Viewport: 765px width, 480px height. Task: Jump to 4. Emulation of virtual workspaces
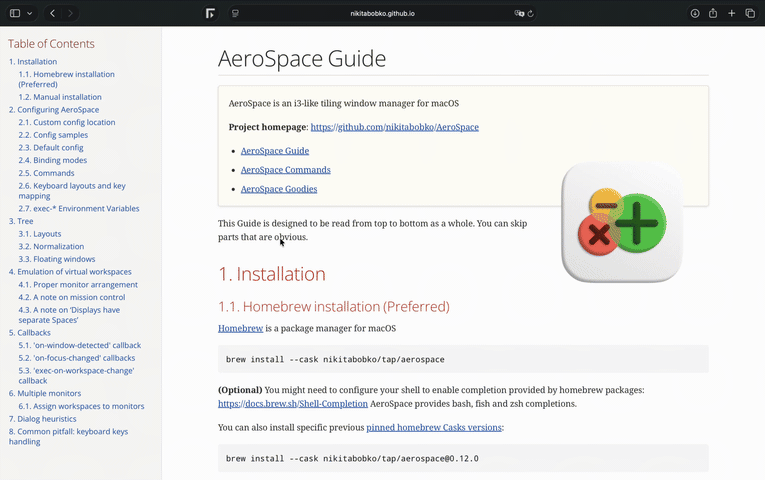coord(70,272)
